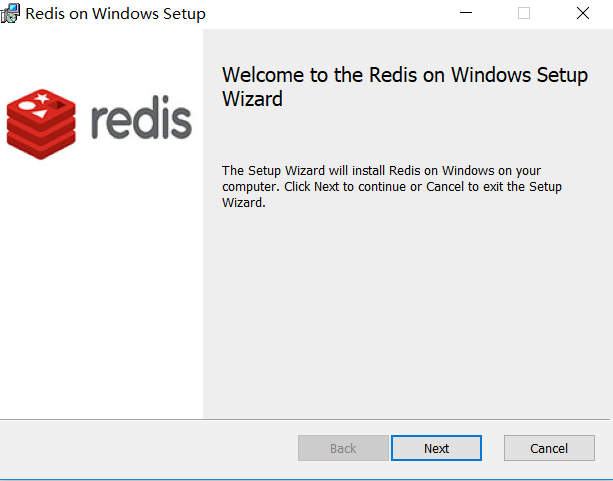The image size is (613, 481).
Task: Click the 'Welcome to the Redis on Windows Setup Wizard' heading
Action: [405, 86]
